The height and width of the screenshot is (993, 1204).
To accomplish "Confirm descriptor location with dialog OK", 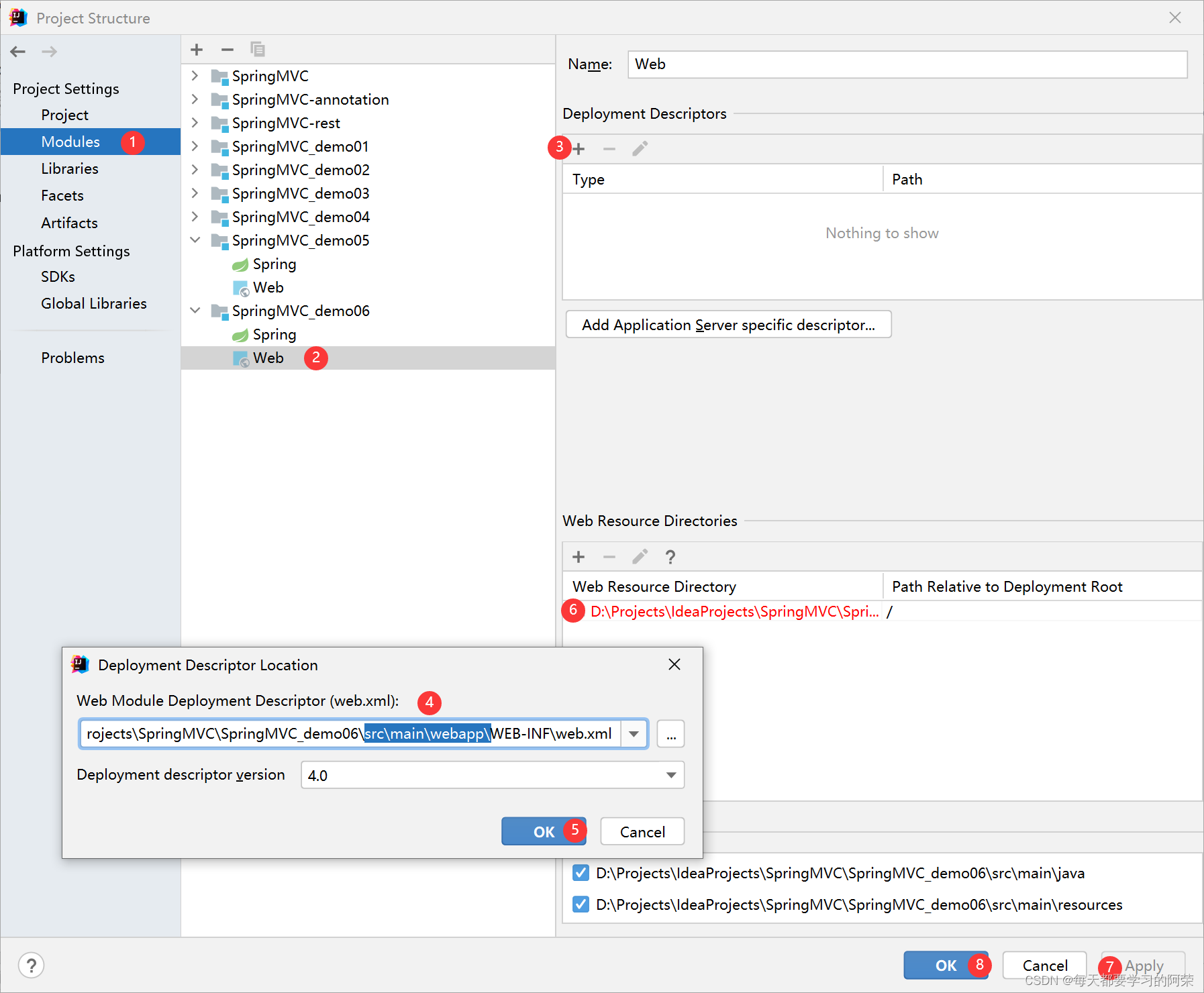I will click(x=544, y=832).
